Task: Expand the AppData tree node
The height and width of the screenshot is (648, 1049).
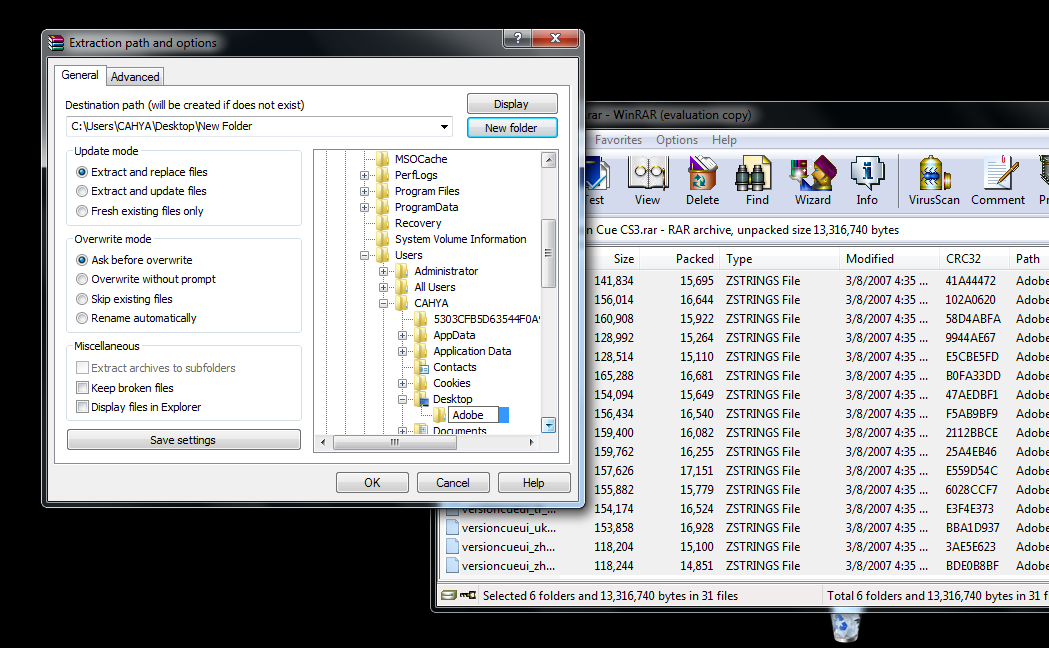Action: click(402, 336)
